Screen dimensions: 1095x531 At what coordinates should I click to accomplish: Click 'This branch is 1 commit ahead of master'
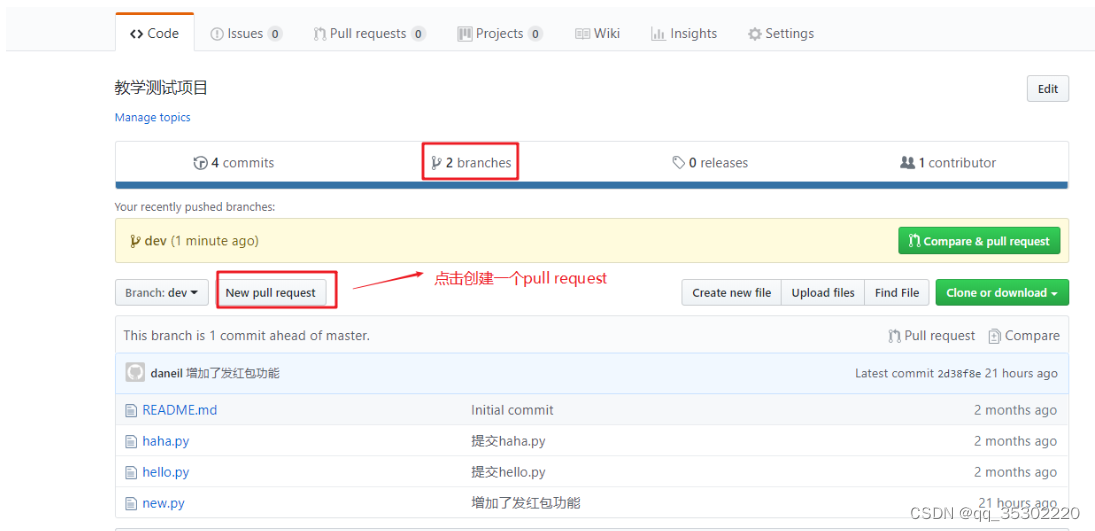(x=247, y=335)
